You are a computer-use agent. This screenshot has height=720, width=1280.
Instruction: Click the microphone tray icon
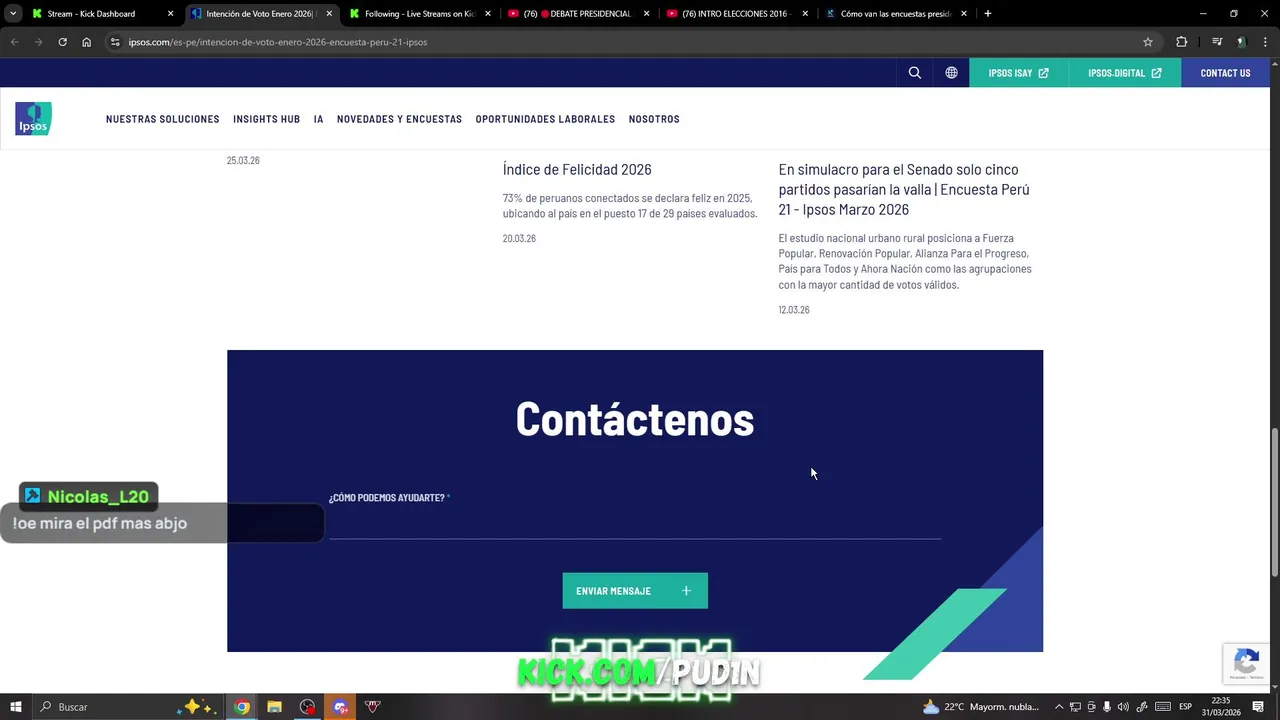coord(1107,707)
